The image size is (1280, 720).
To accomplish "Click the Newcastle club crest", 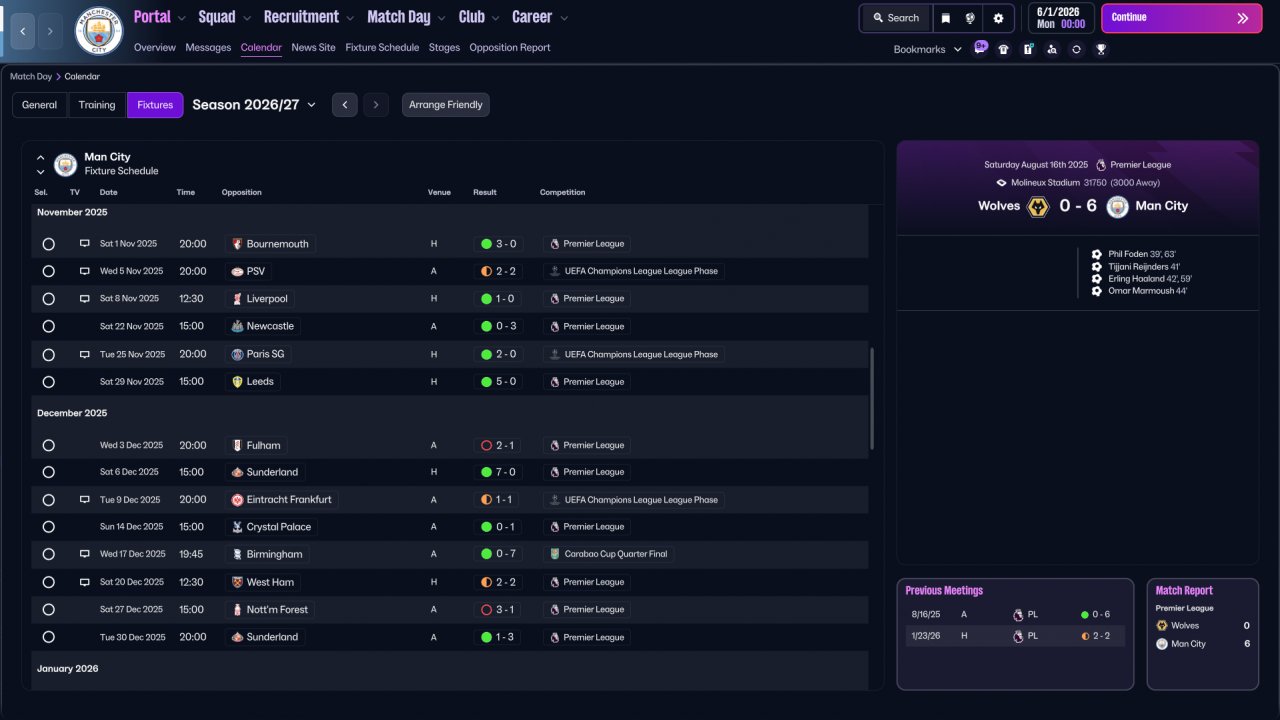I will (237, 326).
